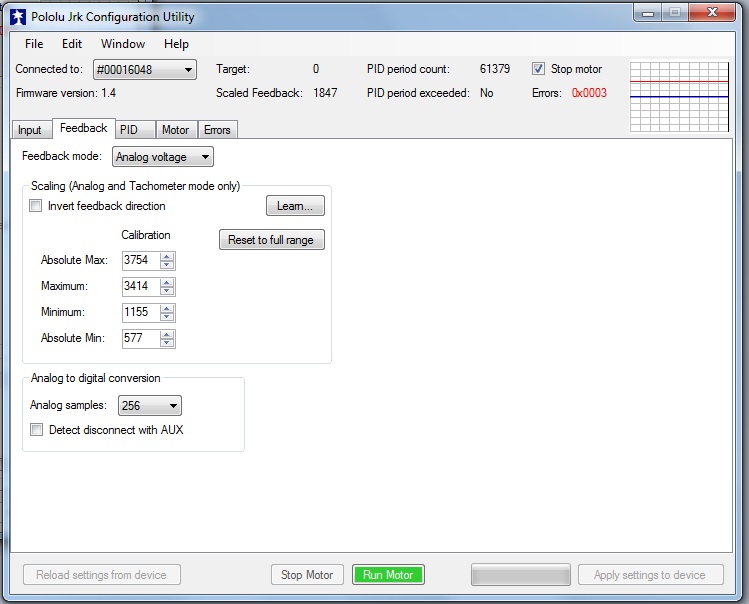Open the File menu
This screenshot has width=749, height=604.
tap(34, 44)
